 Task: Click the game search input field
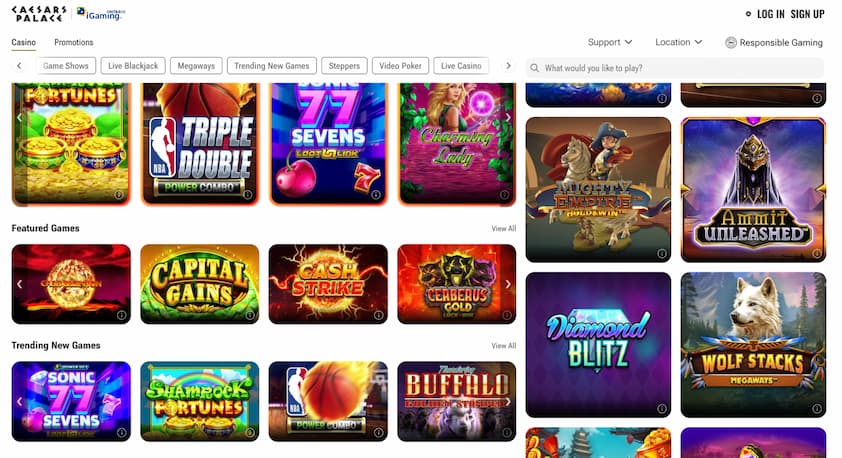674,68
